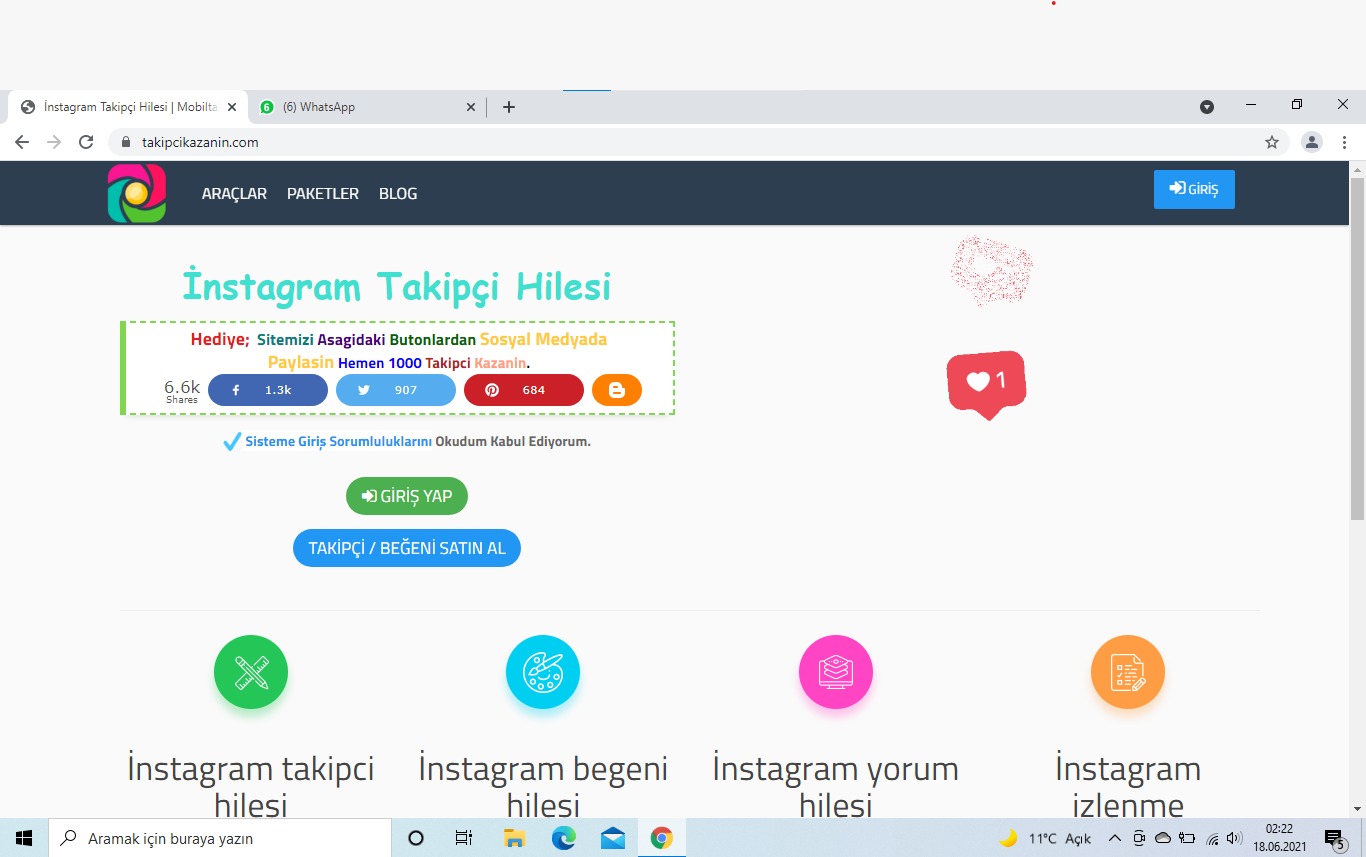This screenshot has height=857, width=1366.
Task: Click the 6.6k Shares count
Action: point(182,391)
